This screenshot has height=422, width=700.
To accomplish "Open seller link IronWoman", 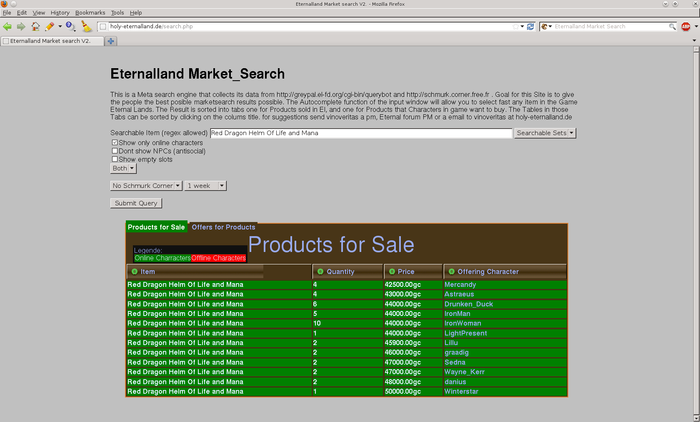I will click(462, 323).
